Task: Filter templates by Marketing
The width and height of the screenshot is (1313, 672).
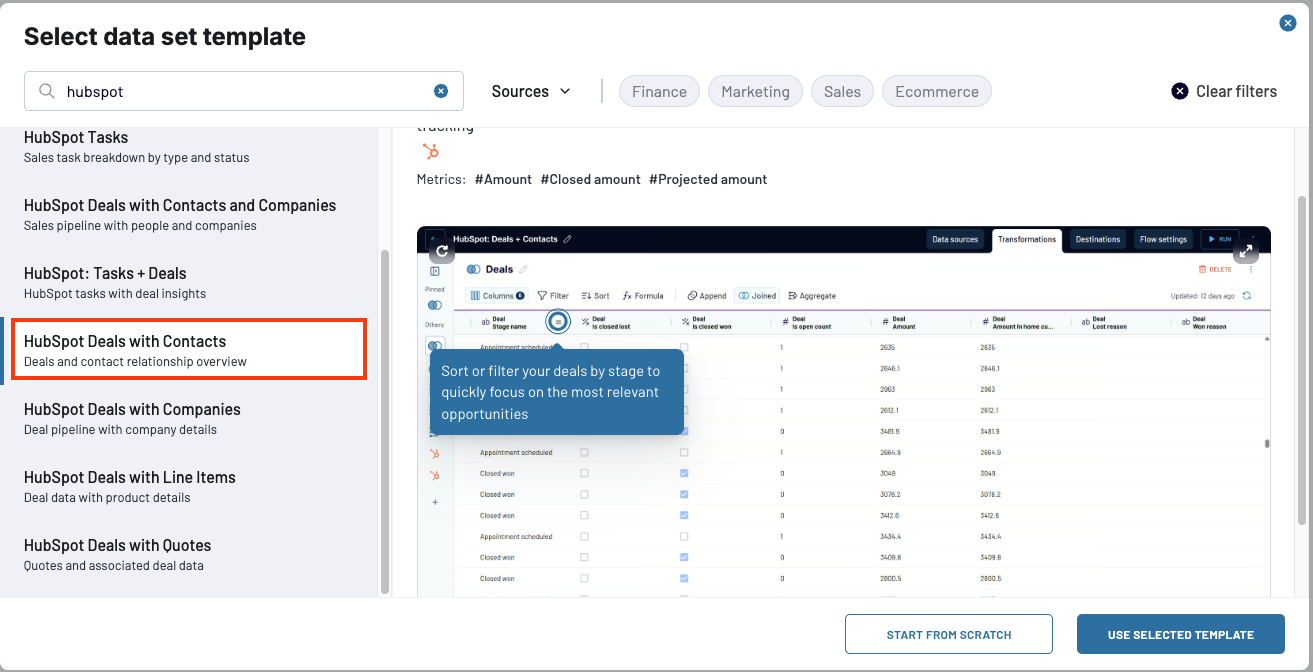Action: tap(755, 91)
